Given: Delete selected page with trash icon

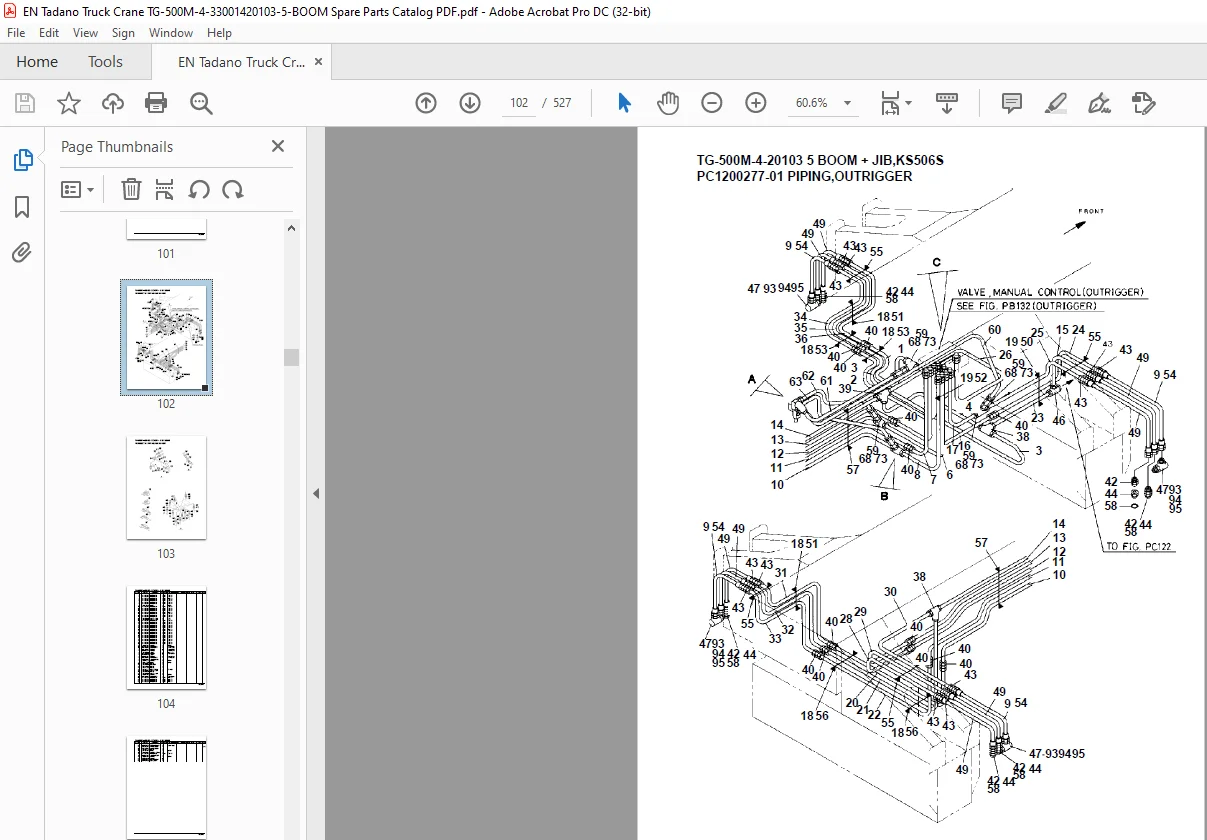Looking at the screenshot, I should 131,189.
